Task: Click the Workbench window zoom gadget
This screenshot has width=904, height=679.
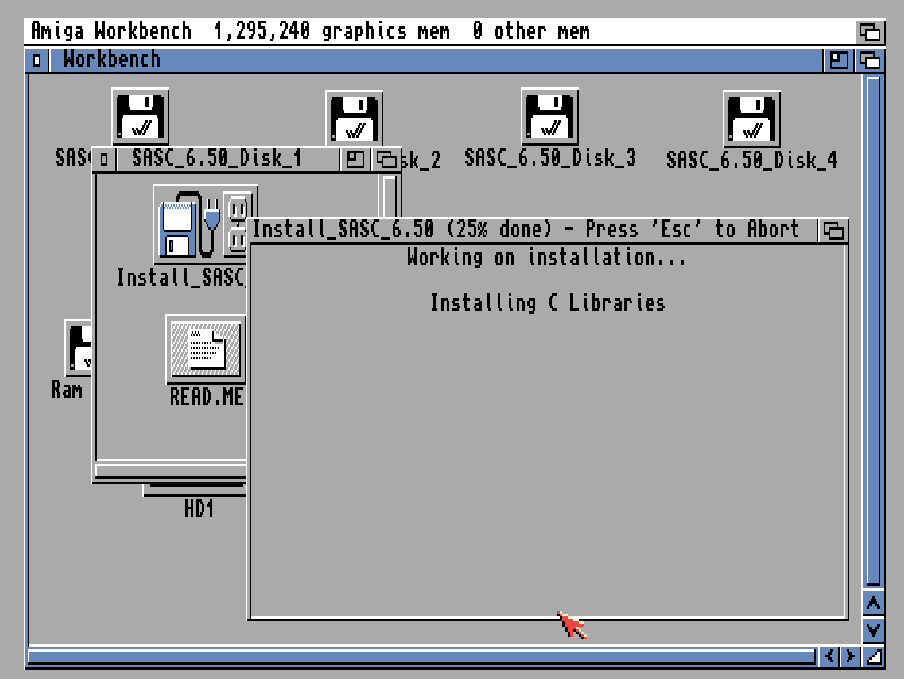Action: tap(838, 60)
